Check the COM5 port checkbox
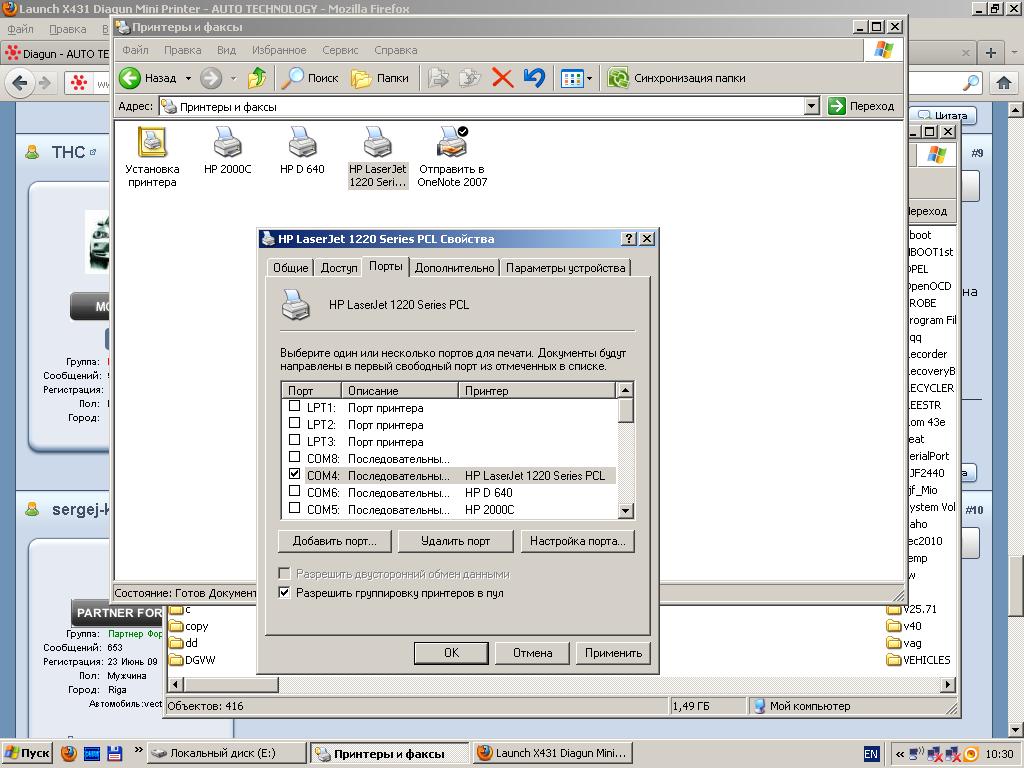This screenshot has height=768, width=1024. tap(295, 508)
